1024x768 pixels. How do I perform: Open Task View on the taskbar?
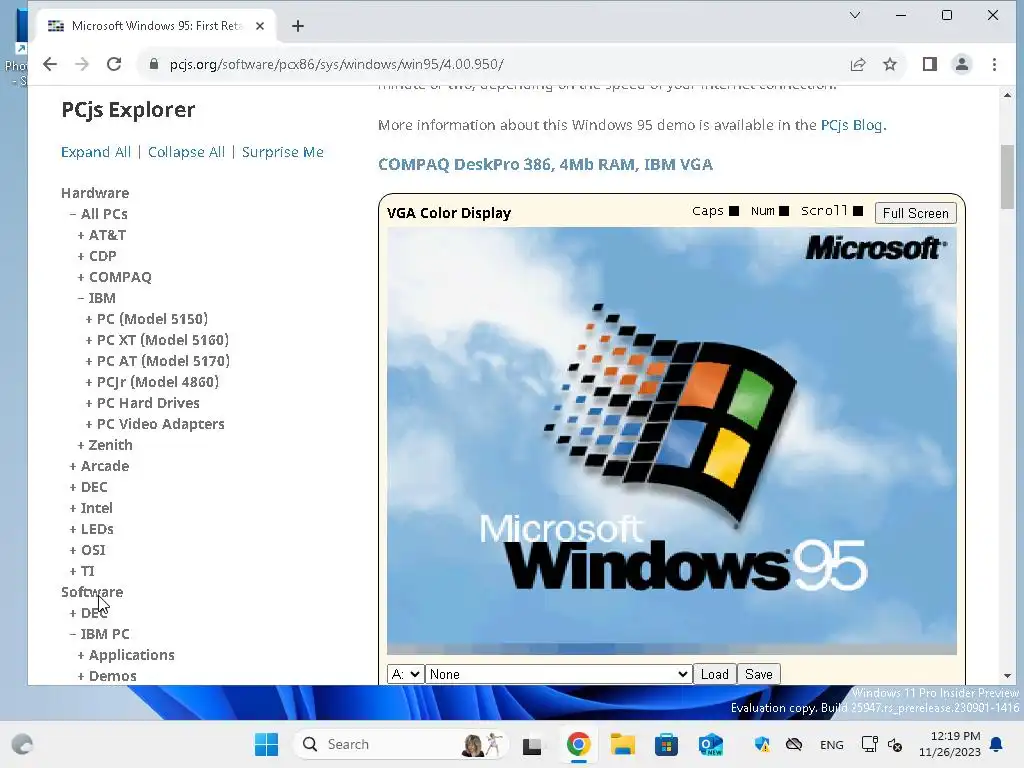tap(532, 745)
